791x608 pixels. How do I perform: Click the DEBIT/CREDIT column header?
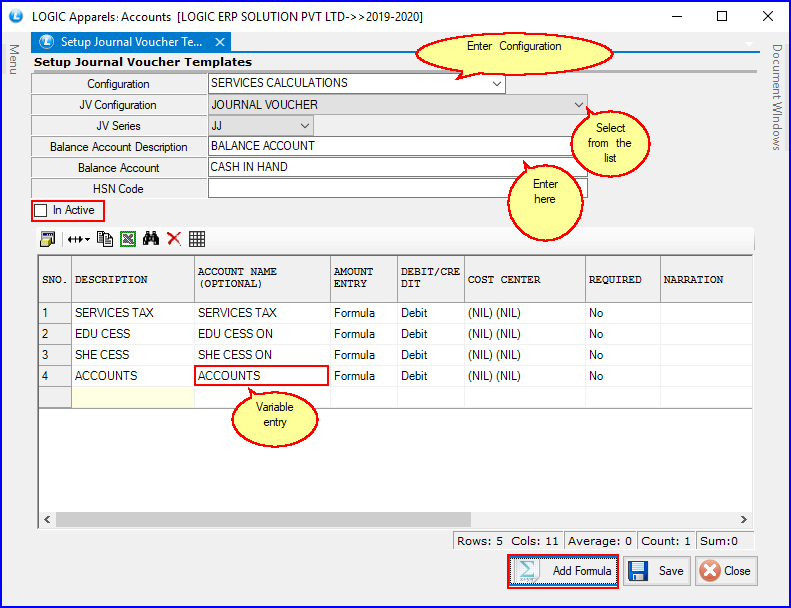pyautogui.click(x=431, y=279)
